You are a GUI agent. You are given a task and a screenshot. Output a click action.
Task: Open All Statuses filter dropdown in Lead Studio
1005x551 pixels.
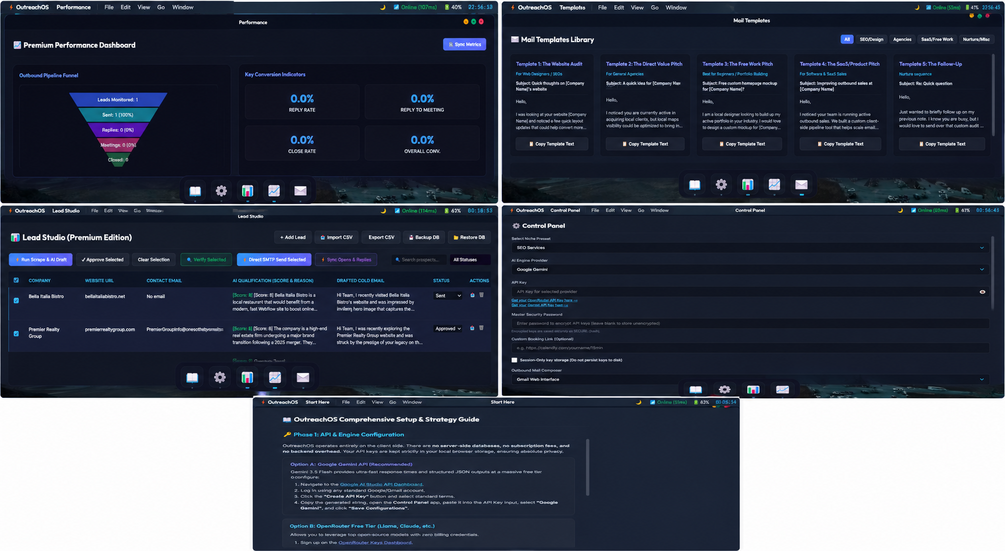pos(470,259)
